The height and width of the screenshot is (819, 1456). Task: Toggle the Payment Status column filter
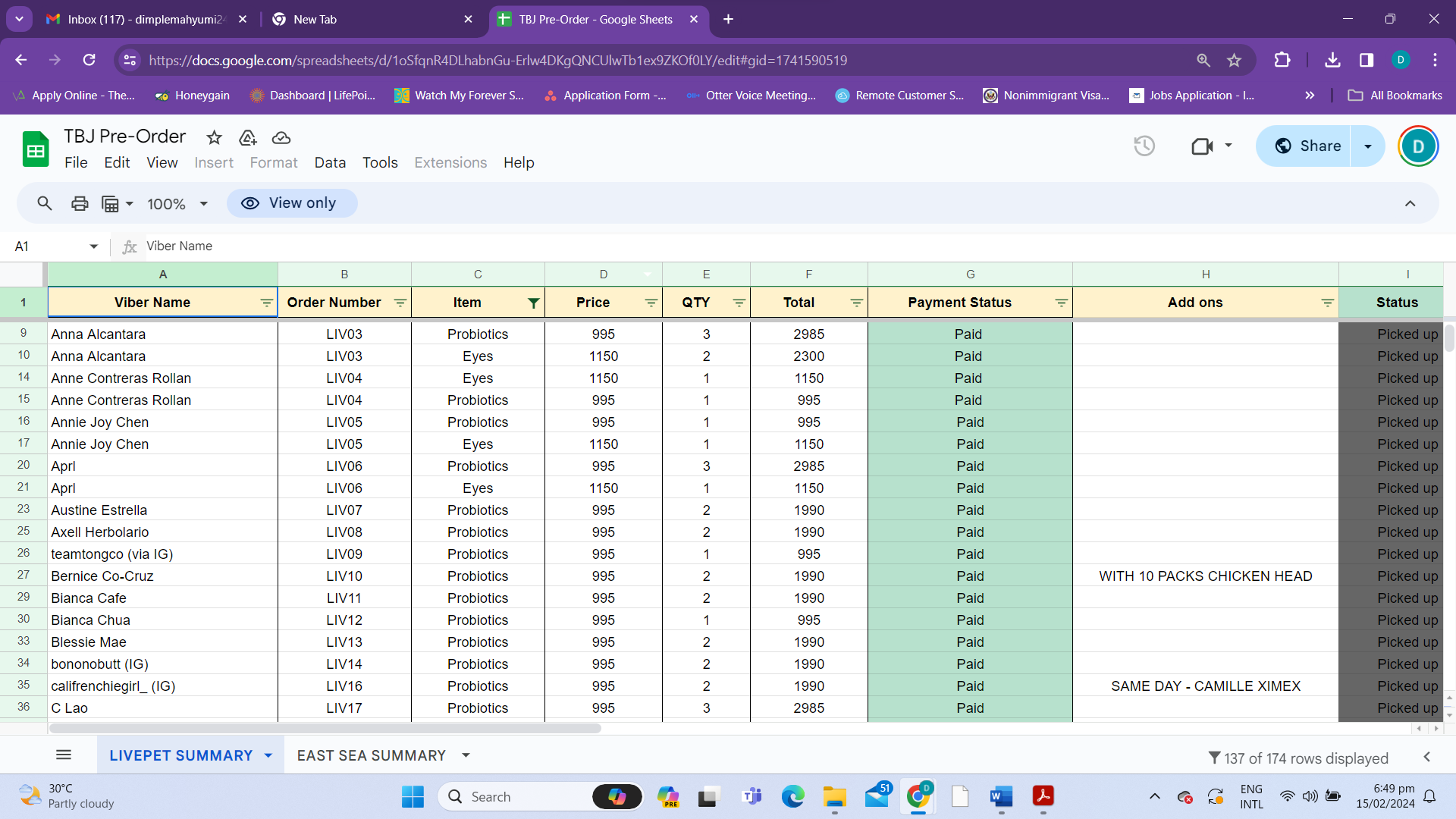(1061, 303)
